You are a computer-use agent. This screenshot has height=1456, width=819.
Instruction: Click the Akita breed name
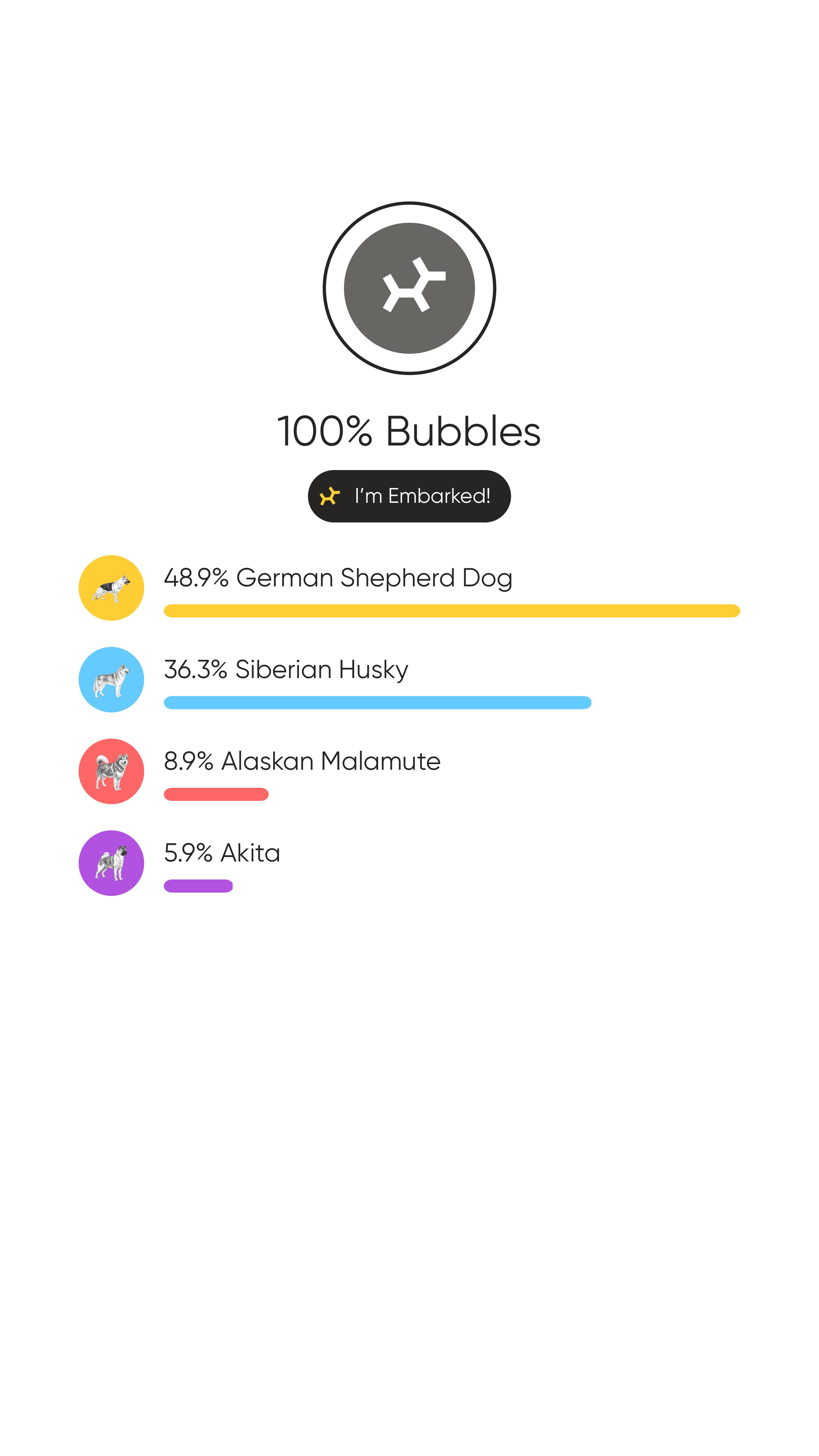point(250,853)
